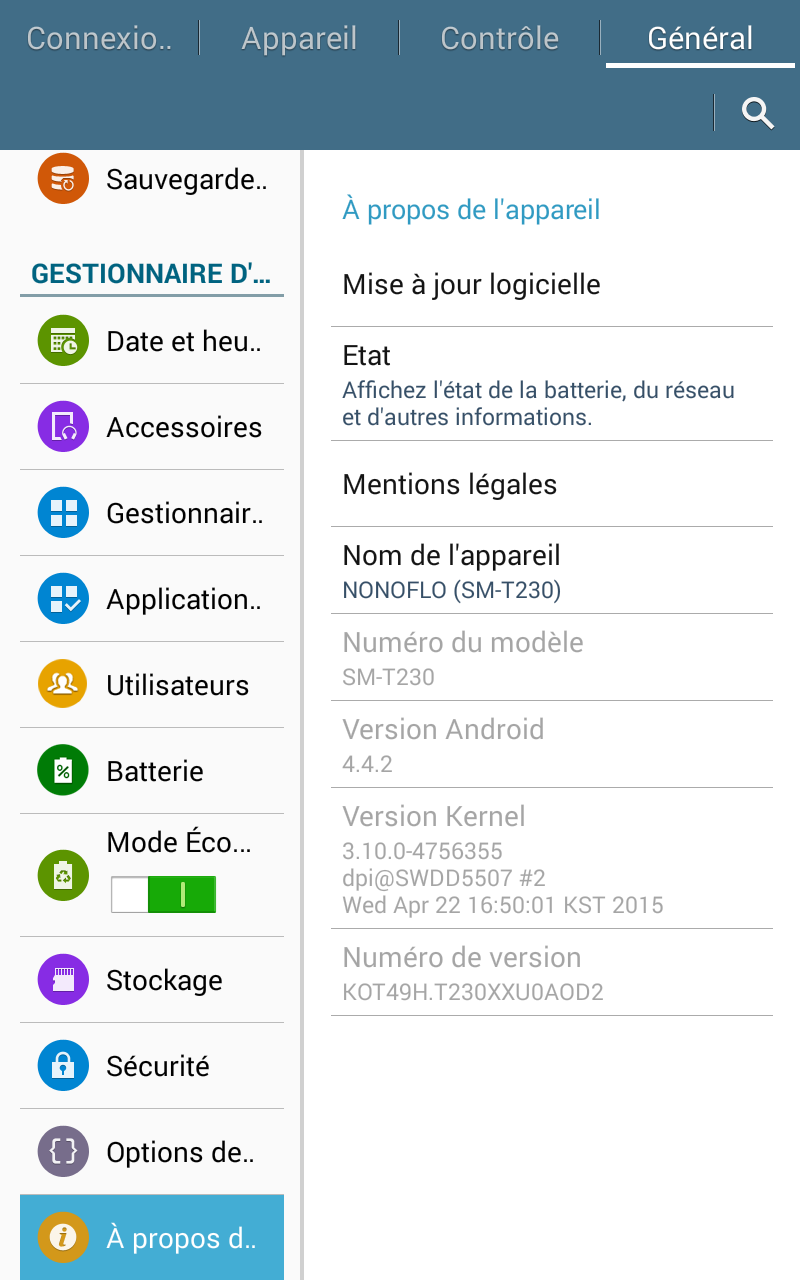Tap the Batterie percent icon
Viewport: 800px width, 1280px height.
click(63, 771)
